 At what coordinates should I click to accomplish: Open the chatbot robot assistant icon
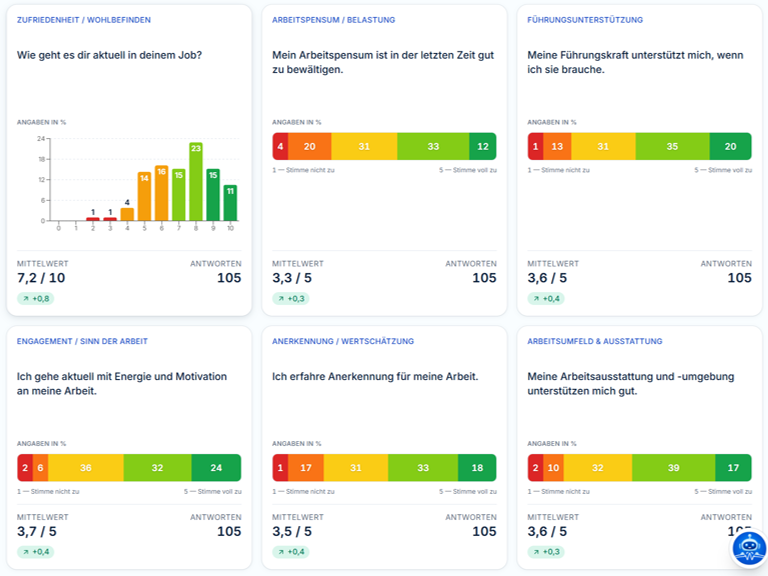tap(749, 547)
